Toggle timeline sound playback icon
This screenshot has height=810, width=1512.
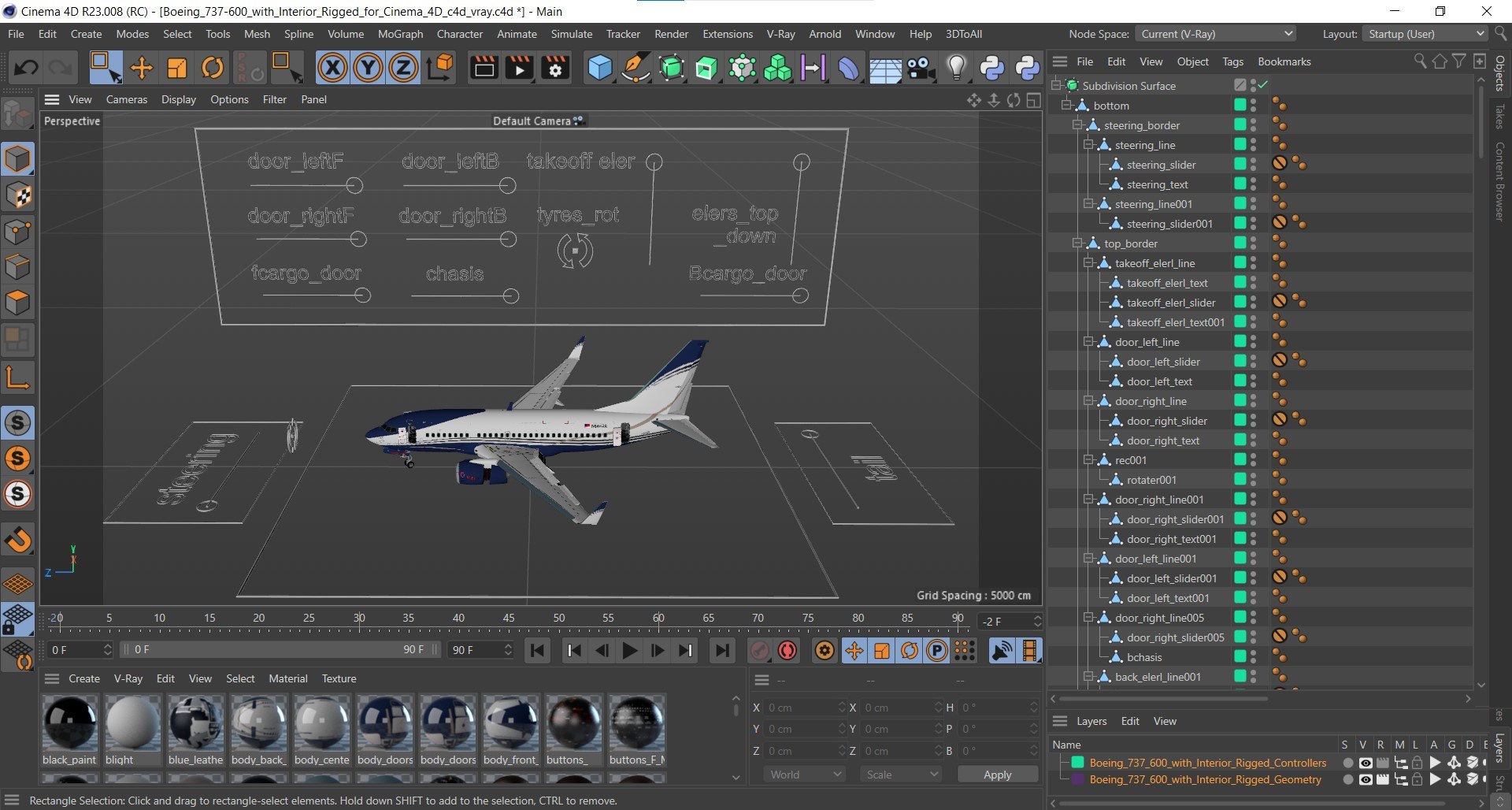pyautogui.click(x=1002, y=650)
